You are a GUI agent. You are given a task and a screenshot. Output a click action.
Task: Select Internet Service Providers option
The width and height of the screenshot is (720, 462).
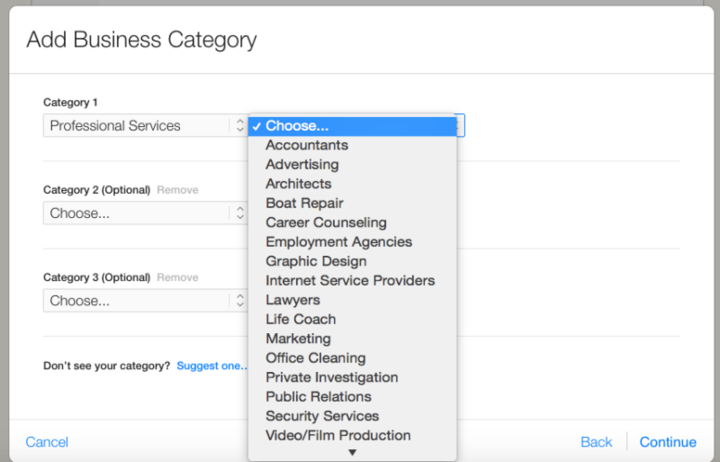click(x=350, y=280)
